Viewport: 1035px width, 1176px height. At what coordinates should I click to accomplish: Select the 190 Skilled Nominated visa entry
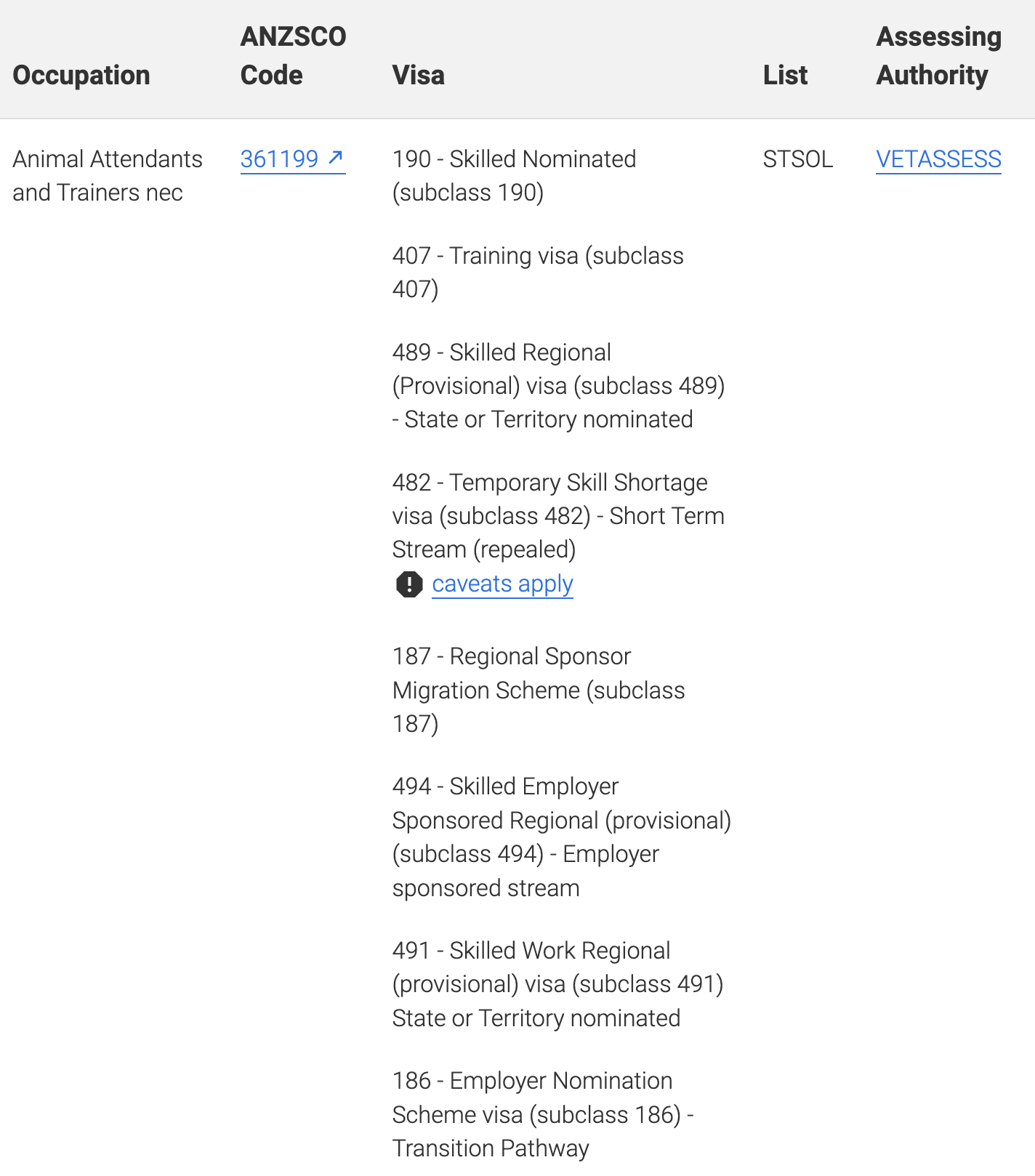tap(514, 176)
